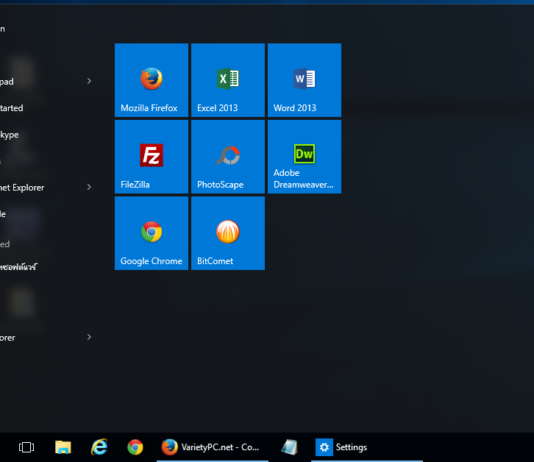Expand the jump list arrow beside 'pad'
The image size is (534, 462).
click(x=89, y=81)
